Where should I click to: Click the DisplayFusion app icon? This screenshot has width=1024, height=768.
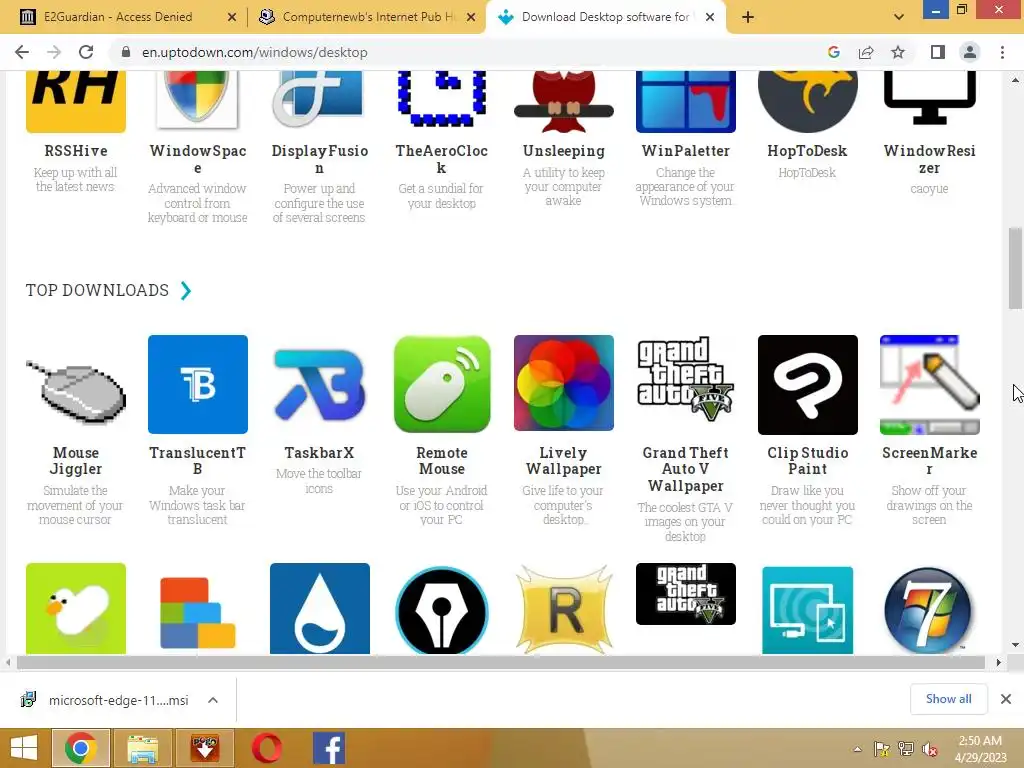(320, 101)
